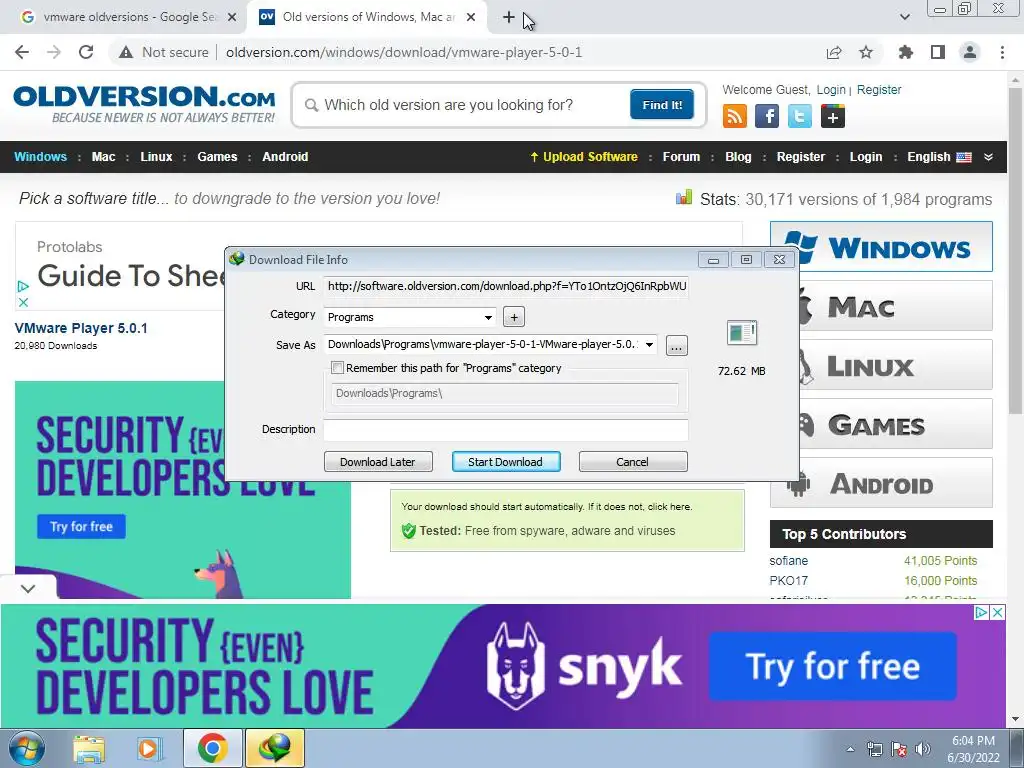Click the RSS feed icon
The width and height of the screenshot is (1024, 768).
735,116
